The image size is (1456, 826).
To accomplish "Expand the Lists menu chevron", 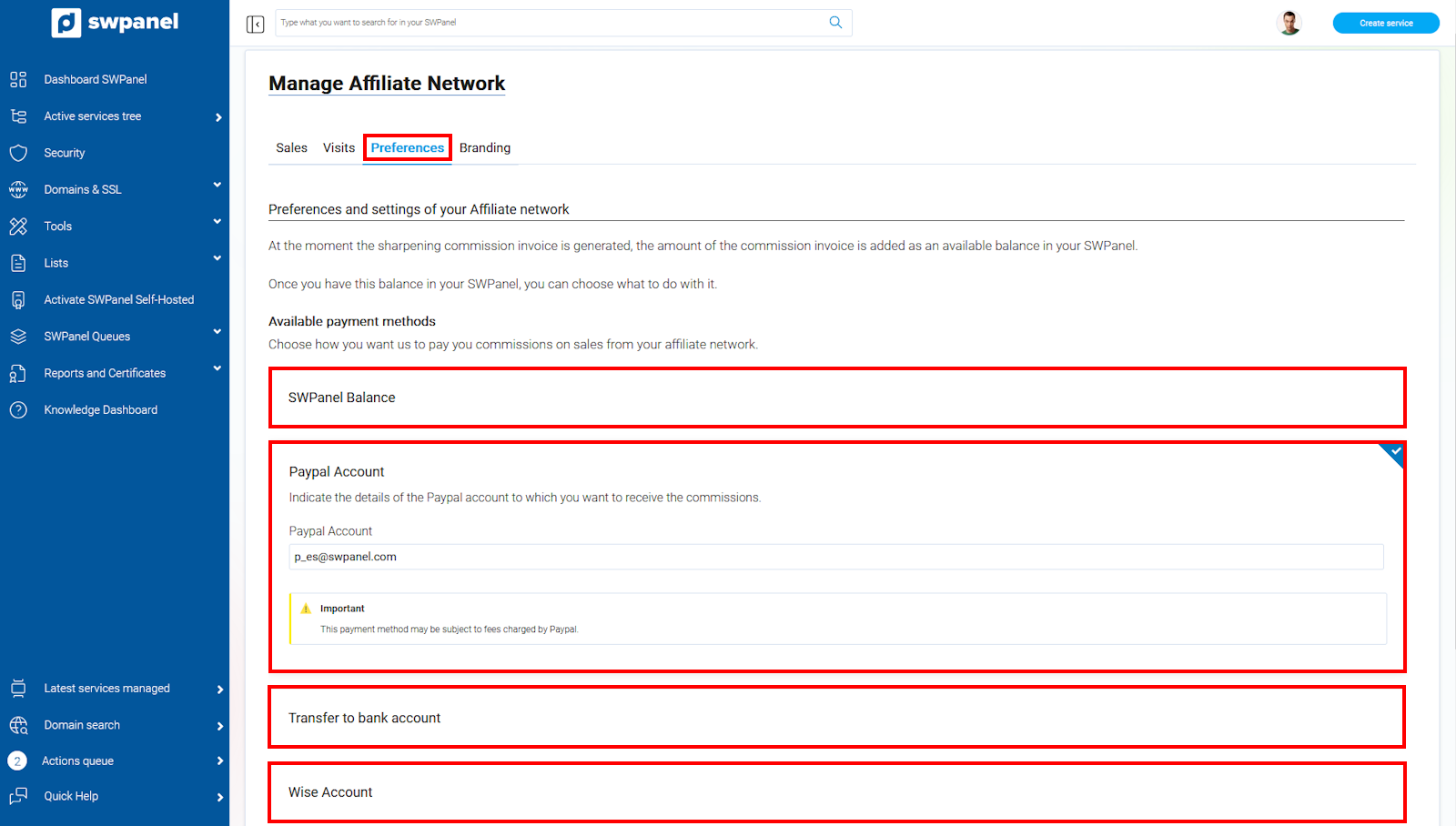I will point(217,259).
